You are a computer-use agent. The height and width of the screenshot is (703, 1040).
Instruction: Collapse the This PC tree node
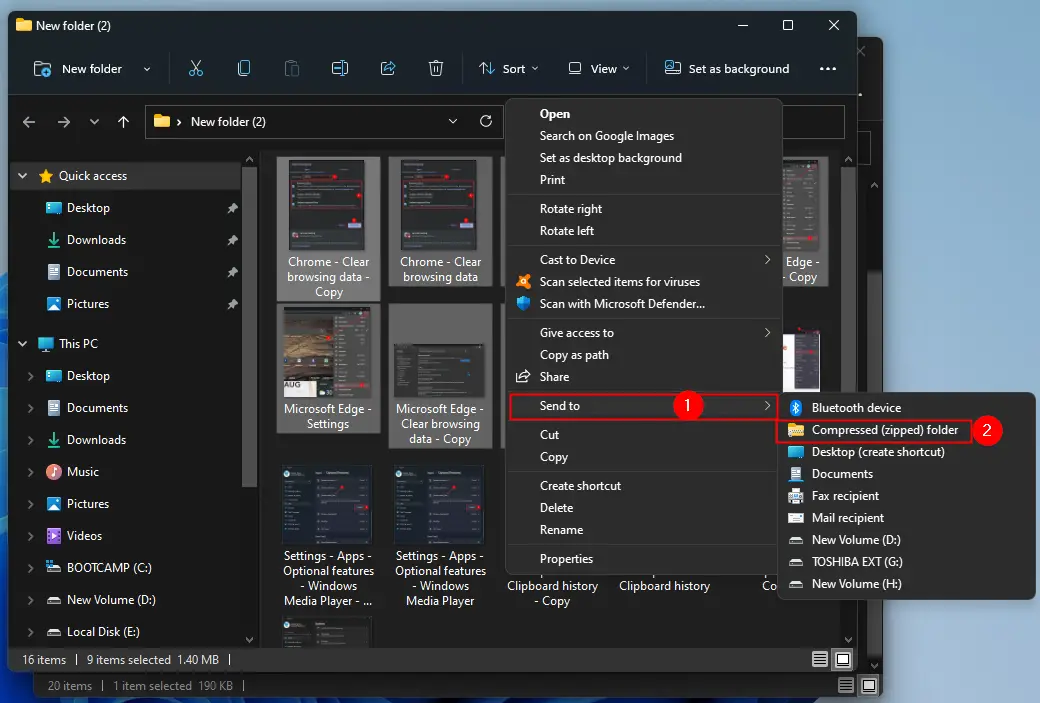23,344
